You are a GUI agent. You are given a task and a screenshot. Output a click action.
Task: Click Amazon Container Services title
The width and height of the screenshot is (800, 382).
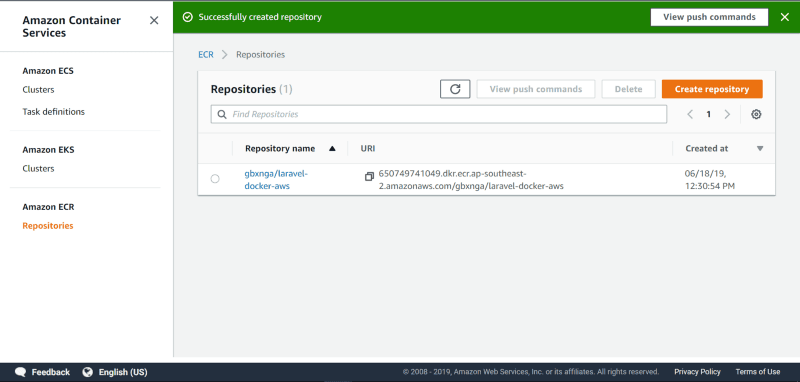coord(71,27)
